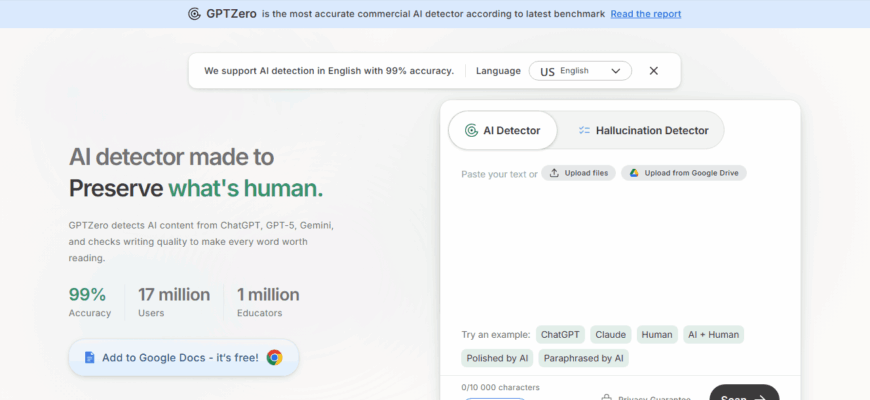Screen dimensions: 870x400
Task: Switch to the AI Detector tab
Action: point(503,130)
